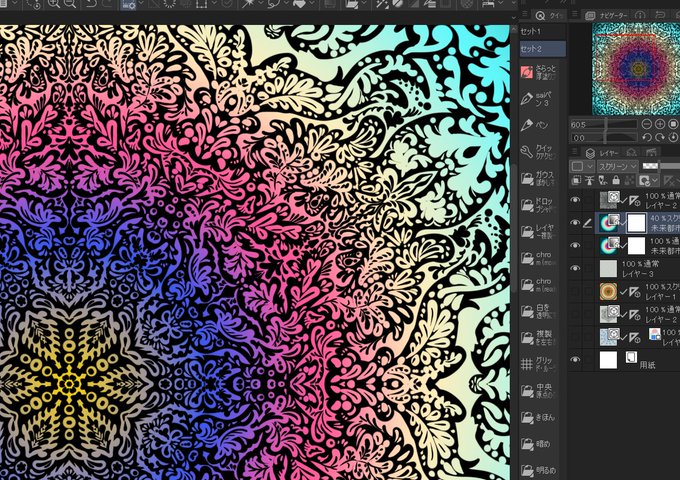680x480 pixels.
Task: Open the スクリーン blend mode dropdown
Action: [x=618, y=166]
